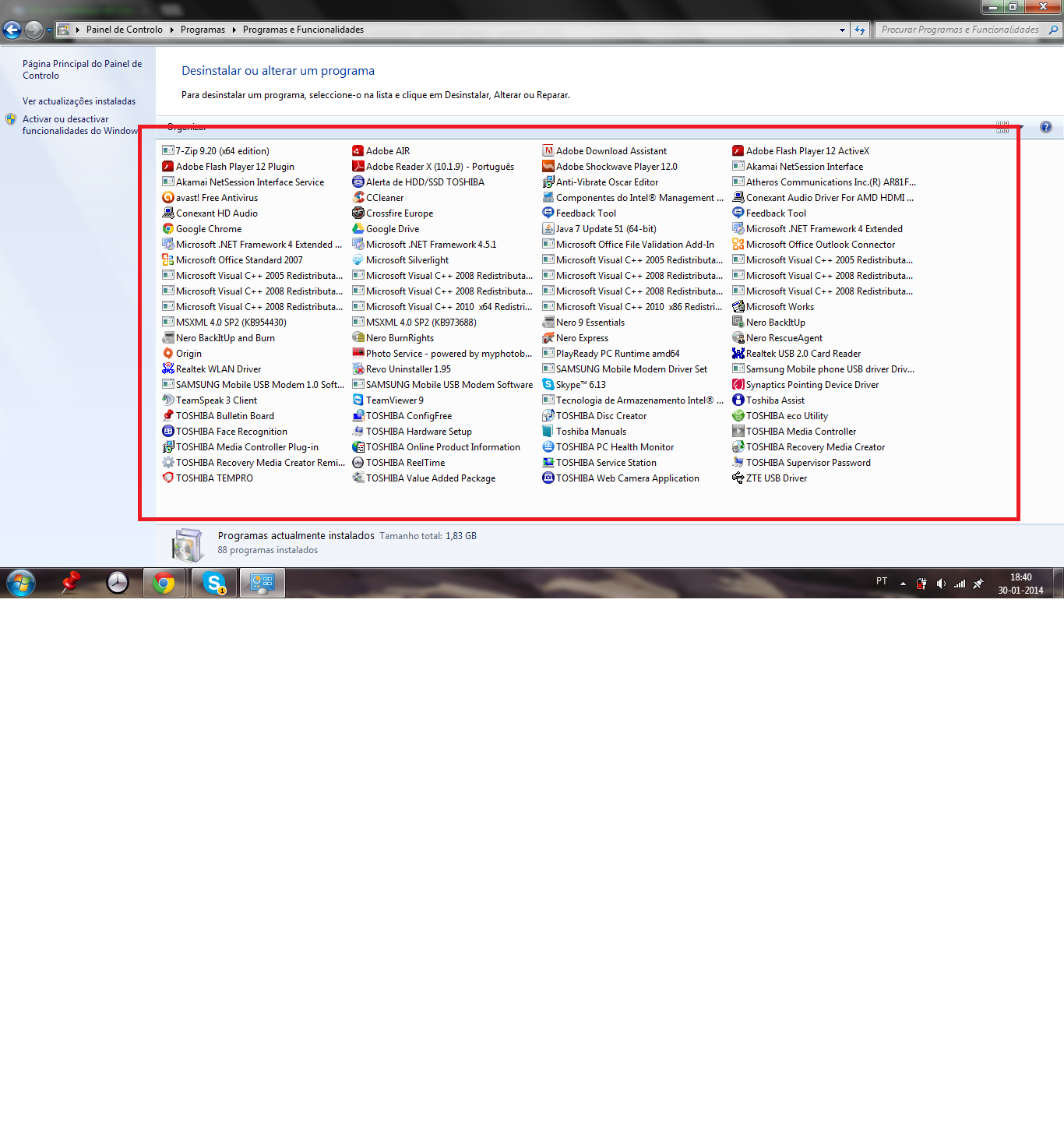Select the Microsoft Works entry
Viewport: 1064px width, 1125px height.
773,306
